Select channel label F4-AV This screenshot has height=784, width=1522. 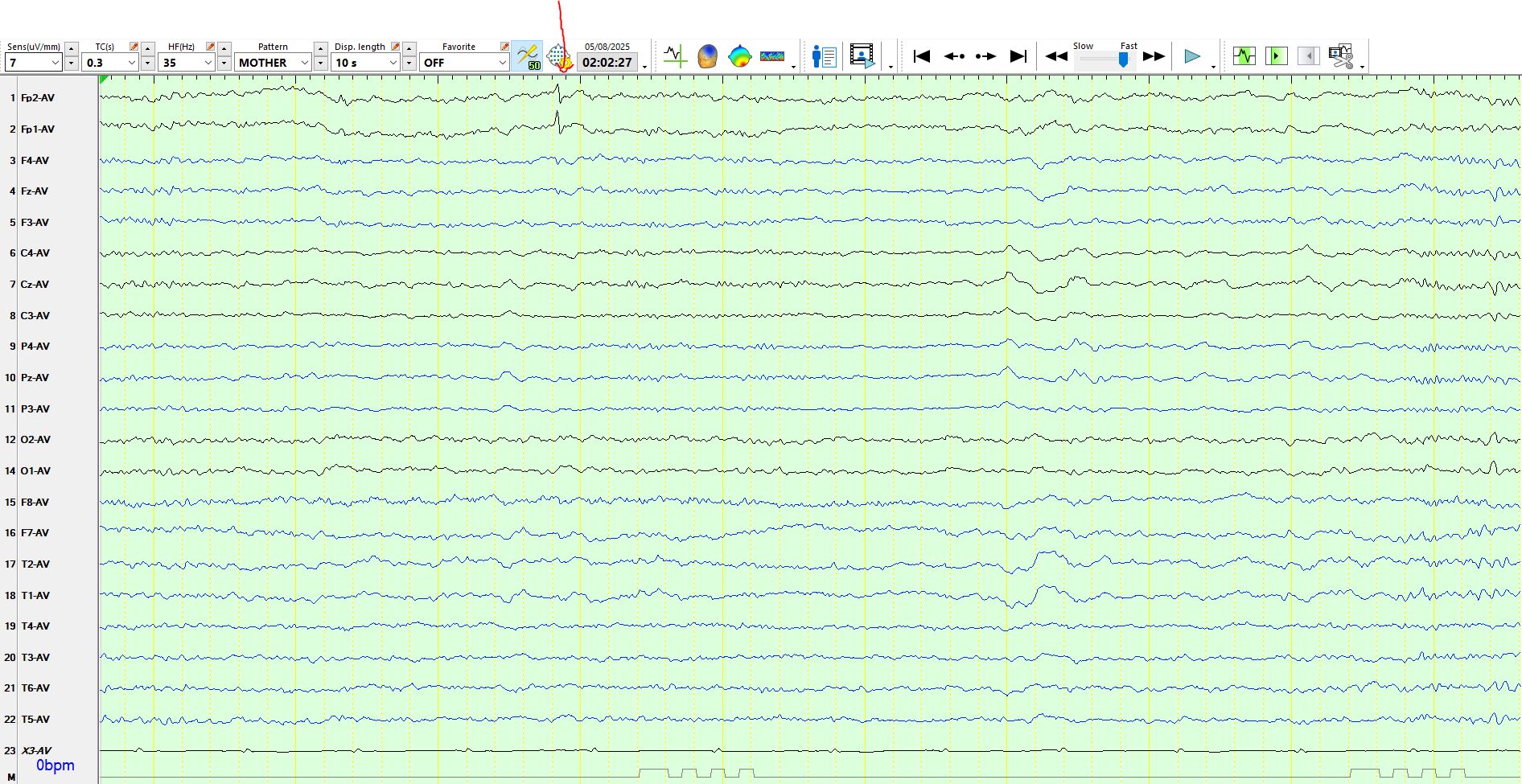click(35, 161)
